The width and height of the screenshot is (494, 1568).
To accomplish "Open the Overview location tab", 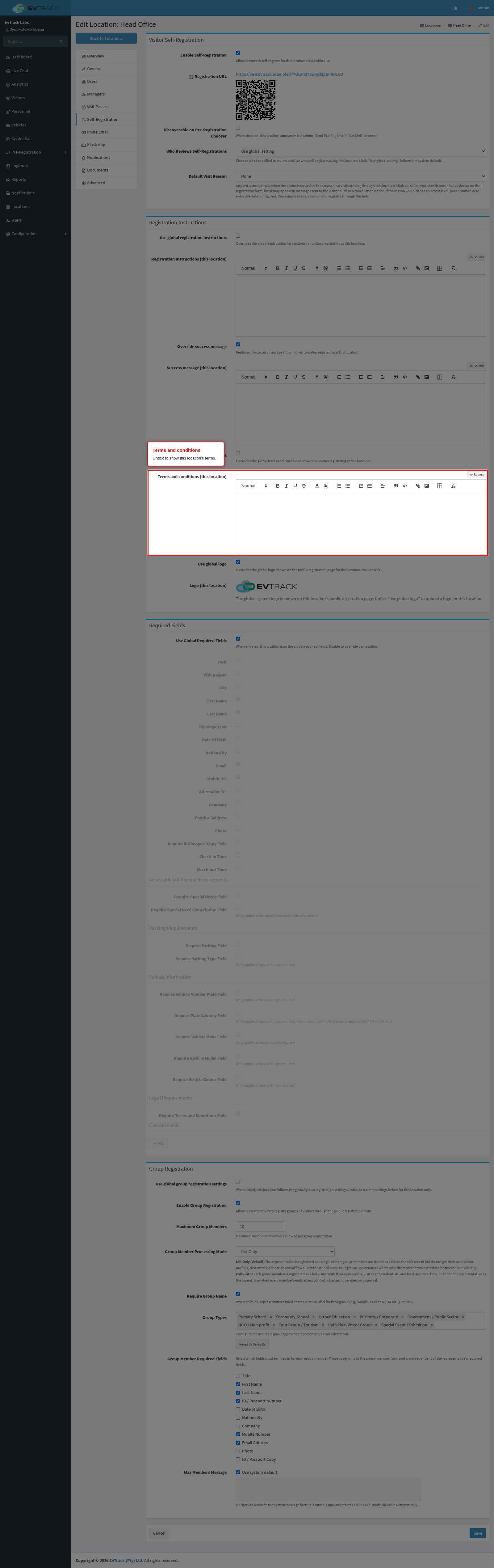I will point(106,56).
